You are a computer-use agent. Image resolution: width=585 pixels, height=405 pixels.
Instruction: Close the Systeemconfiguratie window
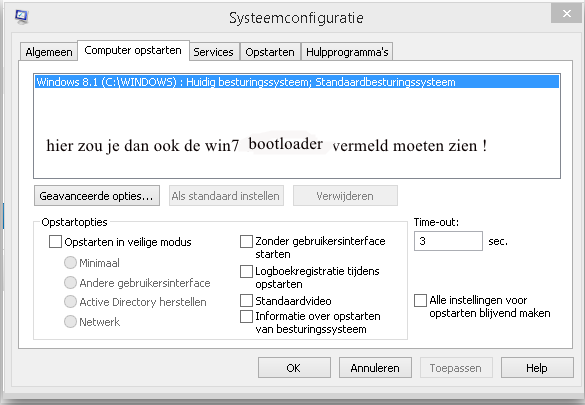(566, 14)
